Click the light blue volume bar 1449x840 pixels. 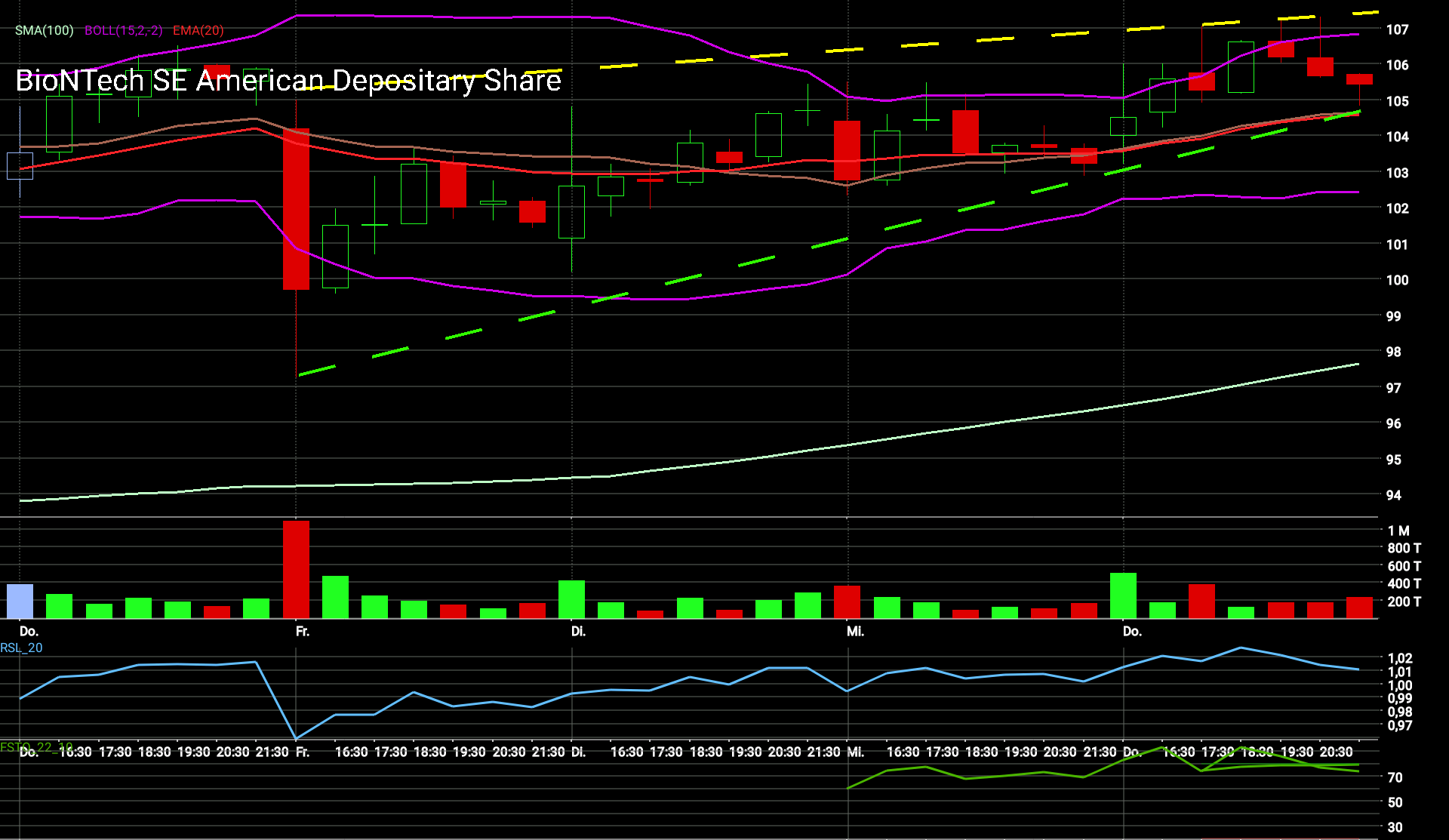(x=20, y=601)
